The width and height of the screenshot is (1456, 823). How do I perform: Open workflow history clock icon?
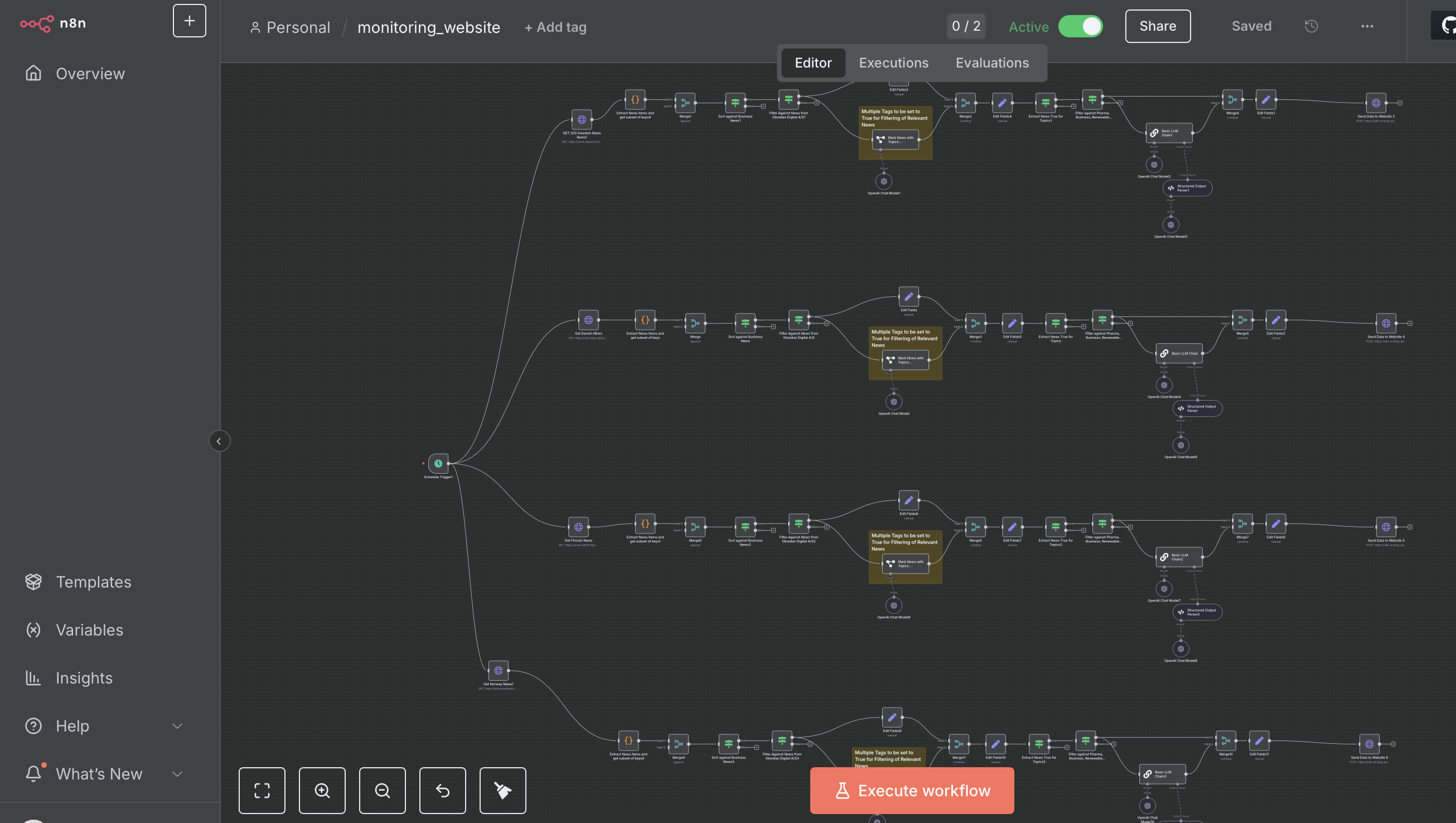click(1312, 26)
